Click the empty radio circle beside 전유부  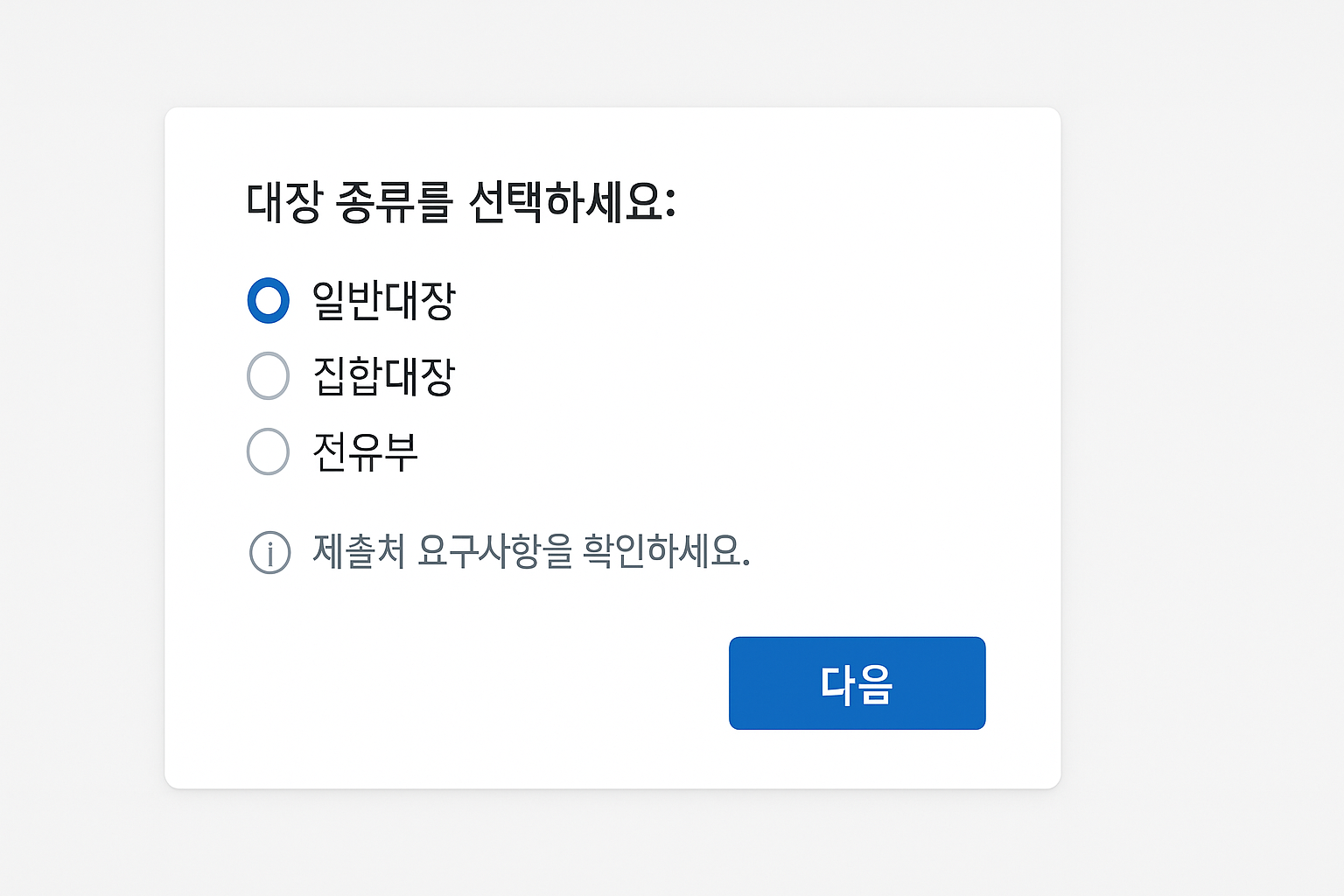(x=269, y=451)
